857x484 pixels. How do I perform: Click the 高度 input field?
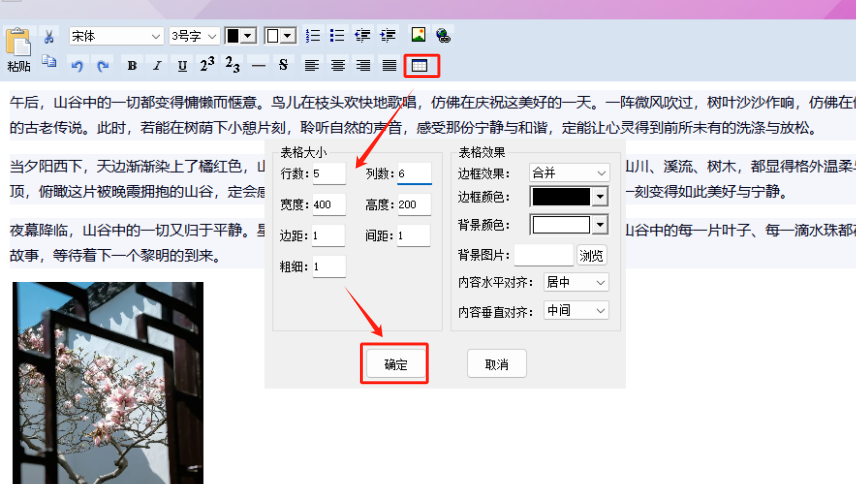click(x=414, y=204)
